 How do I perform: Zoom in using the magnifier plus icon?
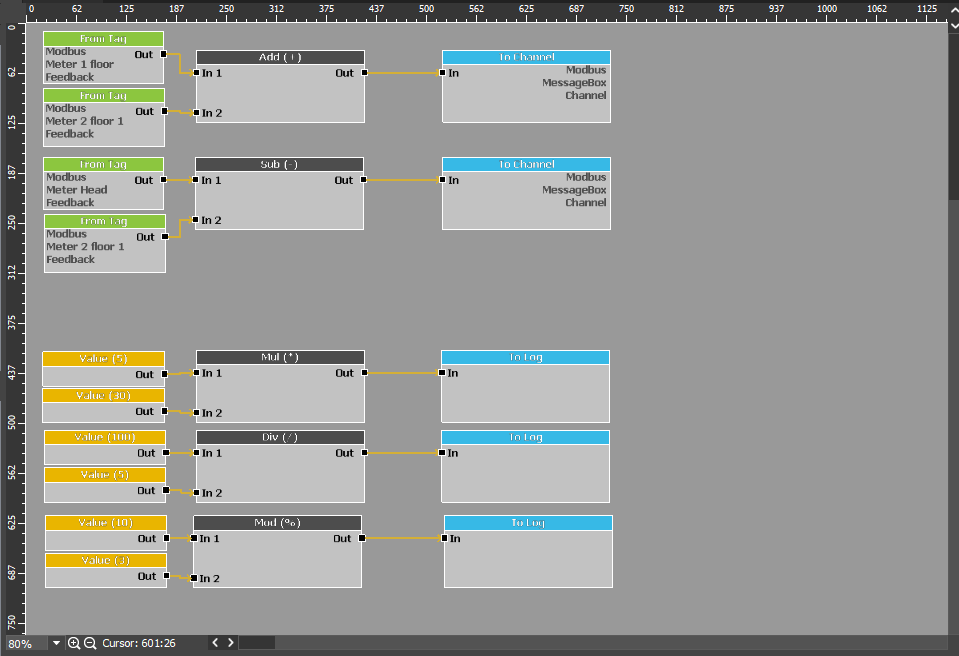coord(74,643)
